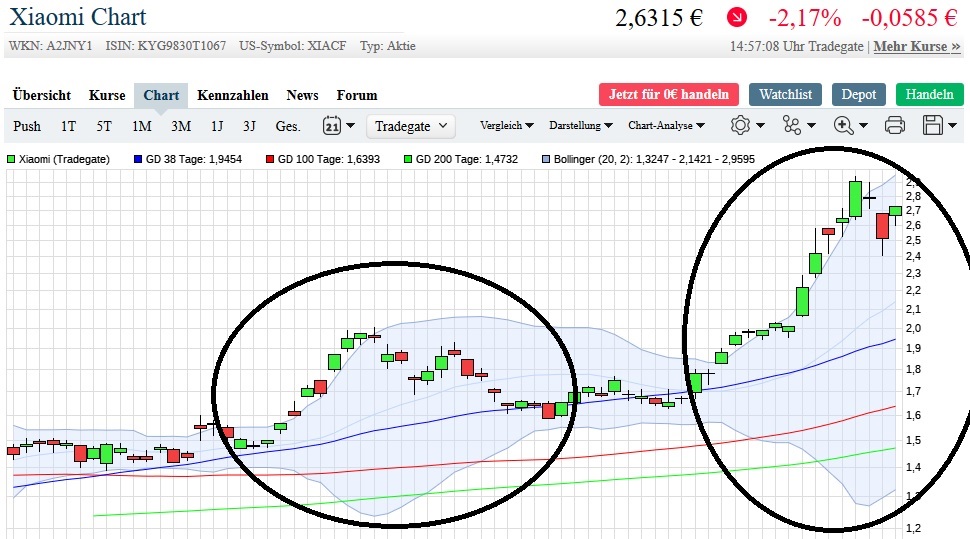Viewport: 970px width, 539px height.
Task: Print the chart via printer icon
Action: click(x=895, y=126)
